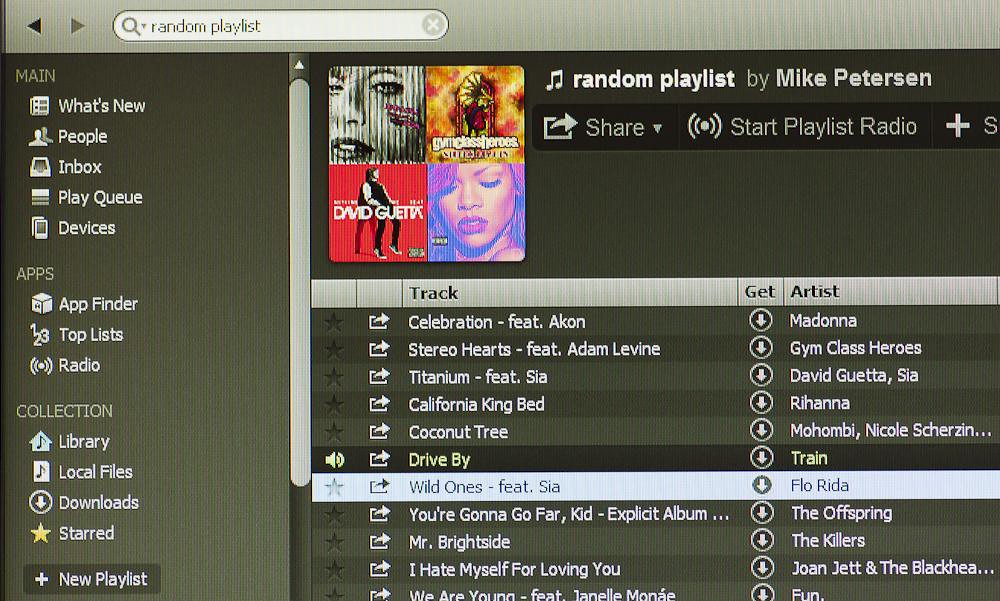The height and width of the screenshot is (601, 1000).
Task: Click the speaker icon beside Drive By
Action: point(334,460)
